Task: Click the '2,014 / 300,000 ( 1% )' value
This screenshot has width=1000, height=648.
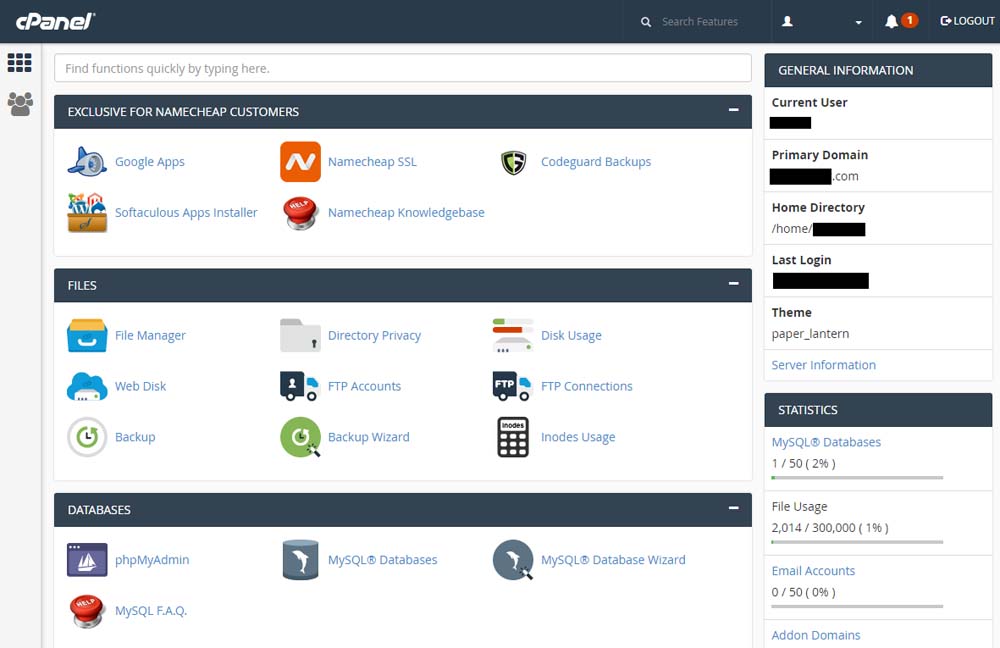Action: point(830,527)
